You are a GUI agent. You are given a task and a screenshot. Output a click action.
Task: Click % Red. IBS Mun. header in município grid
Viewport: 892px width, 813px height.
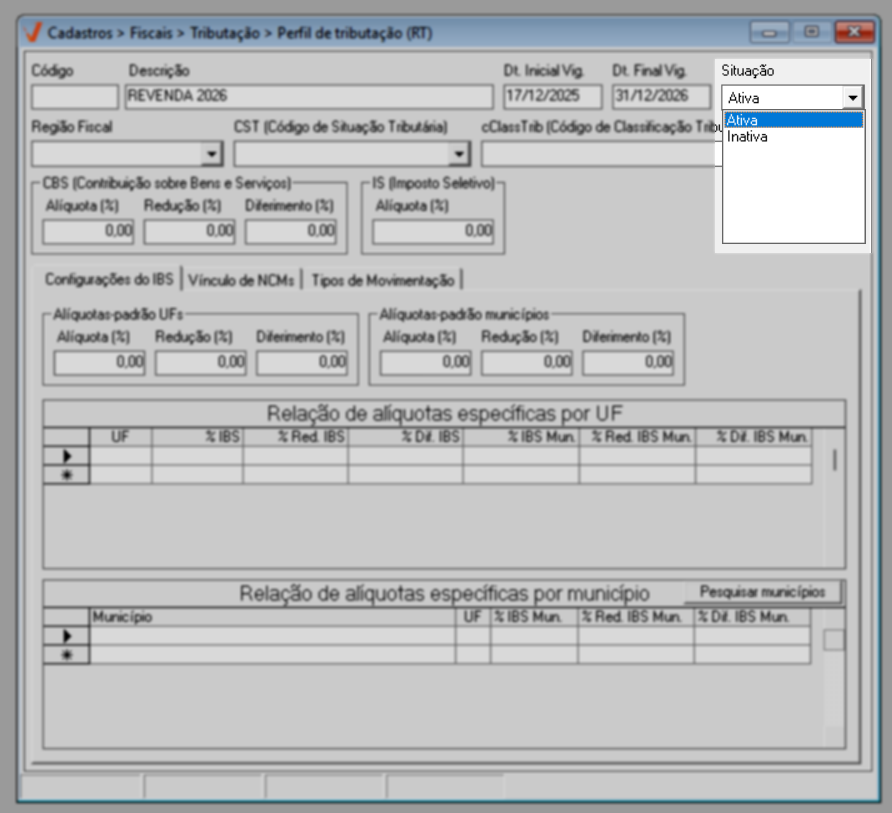636,617
